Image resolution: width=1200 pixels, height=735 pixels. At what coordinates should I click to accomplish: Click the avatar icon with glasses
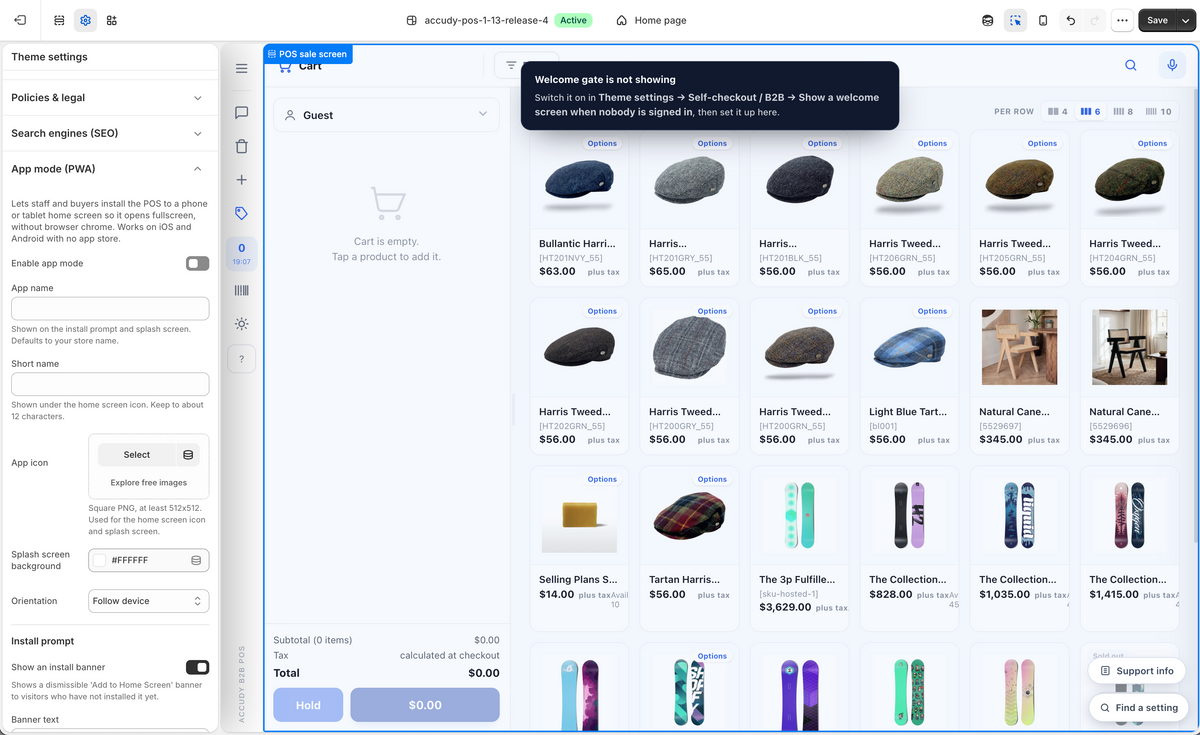(x=988, y=20)
